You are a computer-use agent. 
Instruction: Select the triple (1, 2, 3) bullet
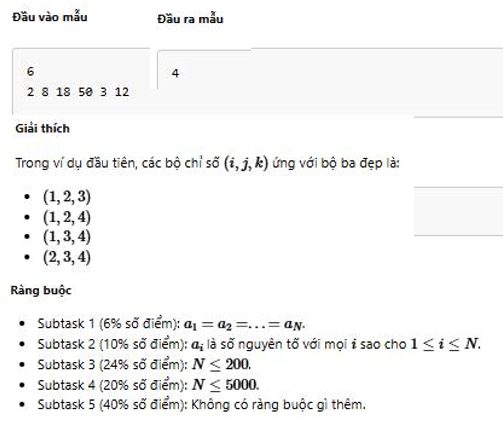click(x=67, y=197)
